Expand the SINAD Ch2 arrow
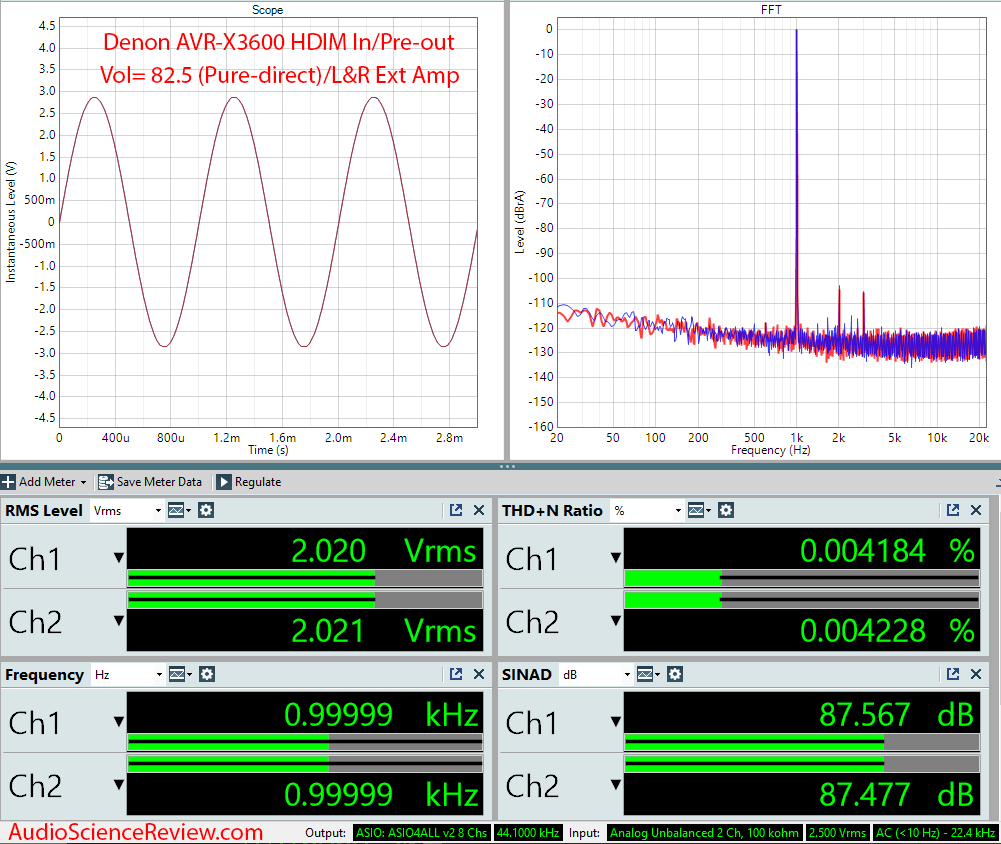The width and height of the screenshot is (1001, 844). tap(616, 784)
